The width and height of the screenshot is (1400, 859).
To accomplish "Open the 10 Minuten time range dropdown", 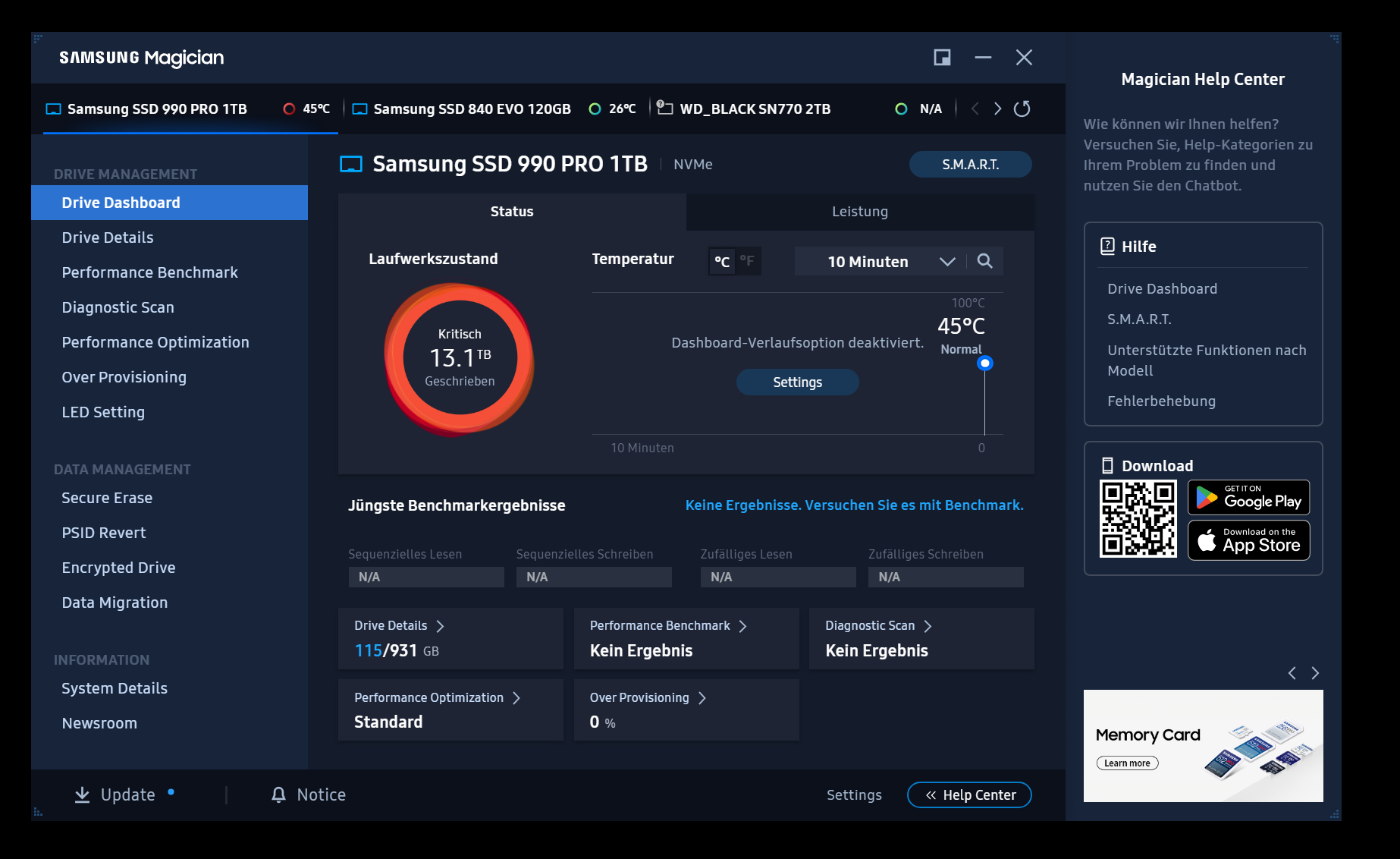I will pos(880,261).
